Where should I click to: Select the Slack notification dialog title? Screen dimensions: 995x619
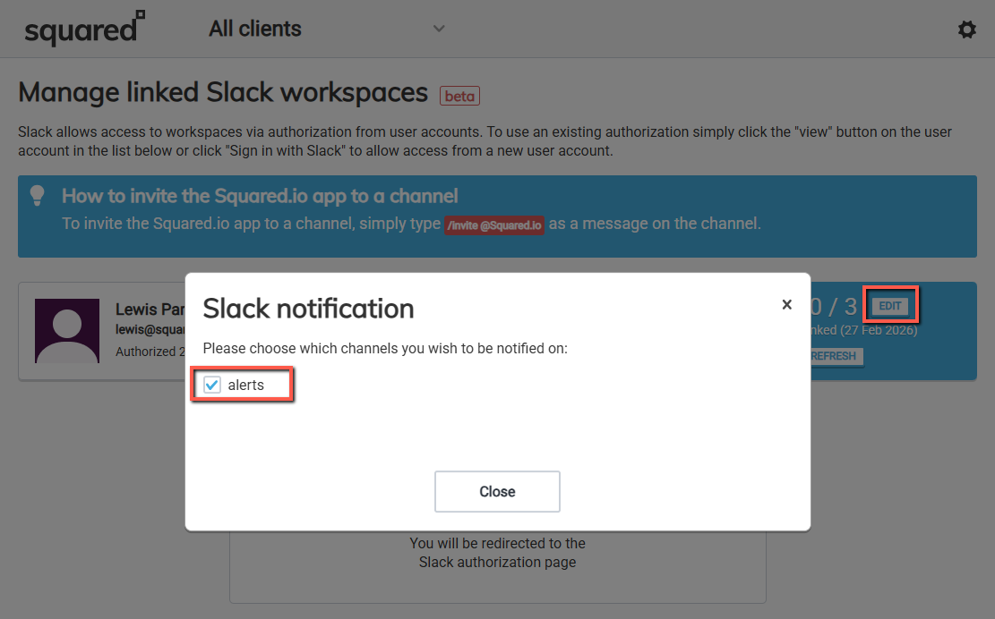point(308,308)
